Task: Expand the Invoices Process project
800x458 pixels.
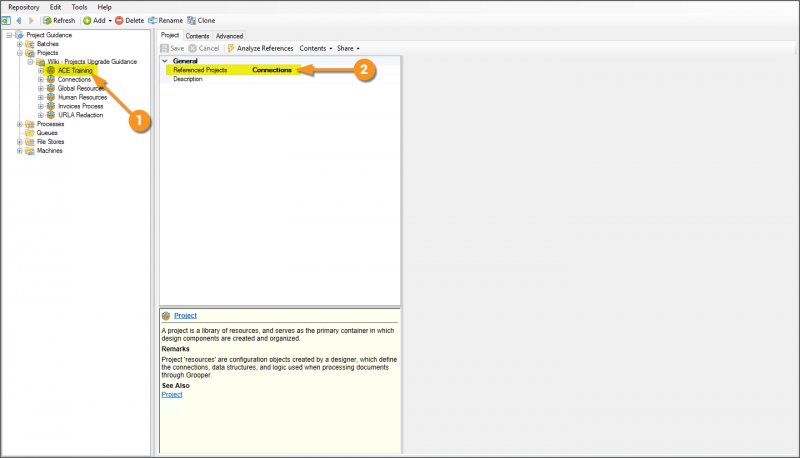Action: click(x=41, y=107)
